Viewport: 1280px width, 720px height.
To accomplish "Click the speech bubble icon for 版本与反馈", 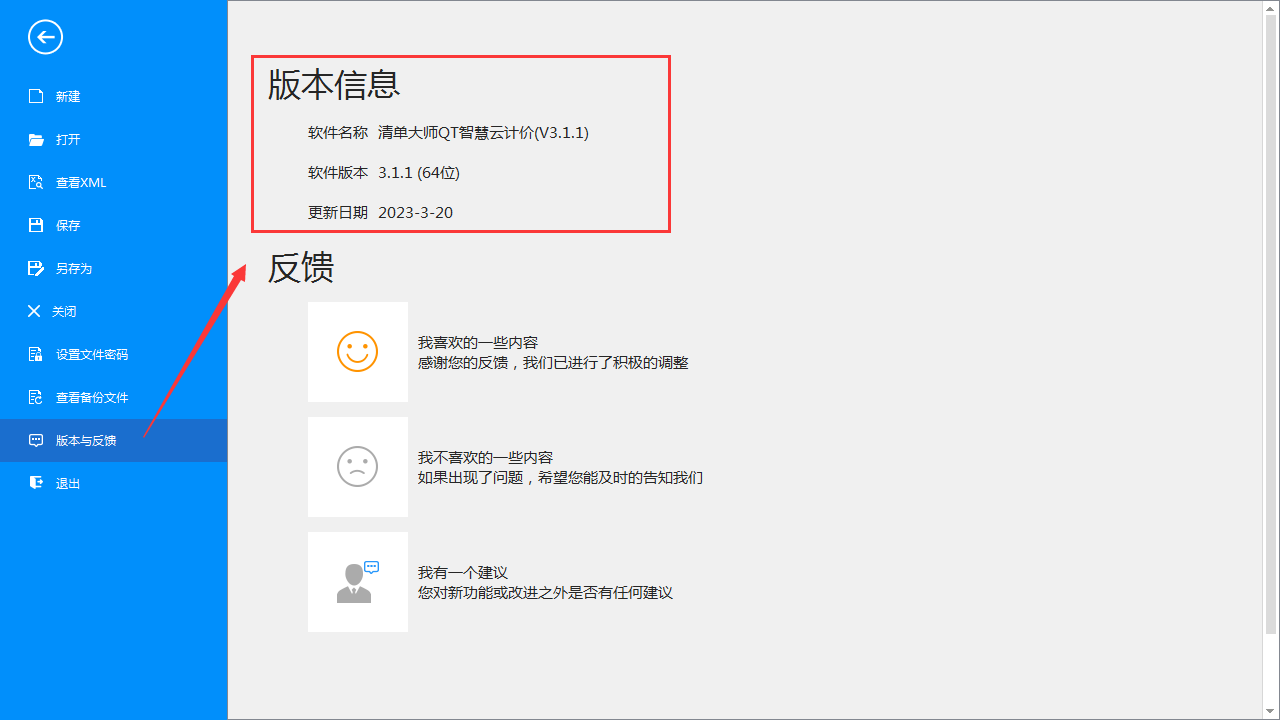I will [36, 440].
